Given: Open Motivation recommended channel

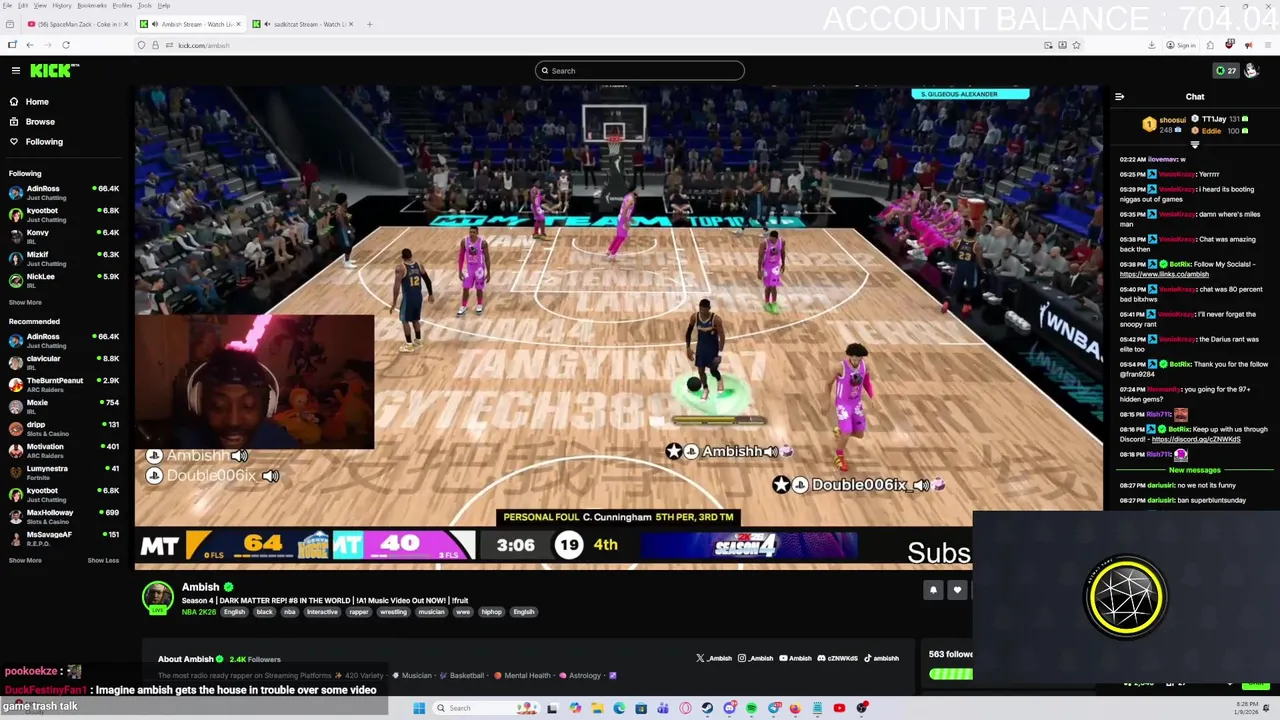Looking at the screenshot, I should (64, 450).
